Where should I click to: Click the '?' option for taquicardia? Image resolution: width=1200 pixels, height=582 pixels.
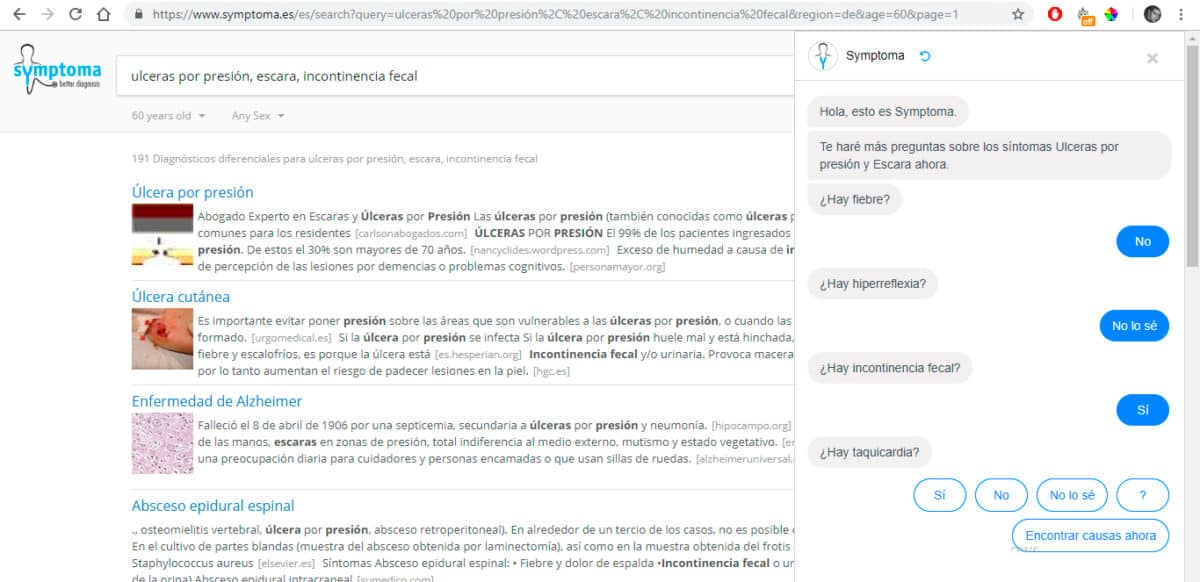(1142, 494)
